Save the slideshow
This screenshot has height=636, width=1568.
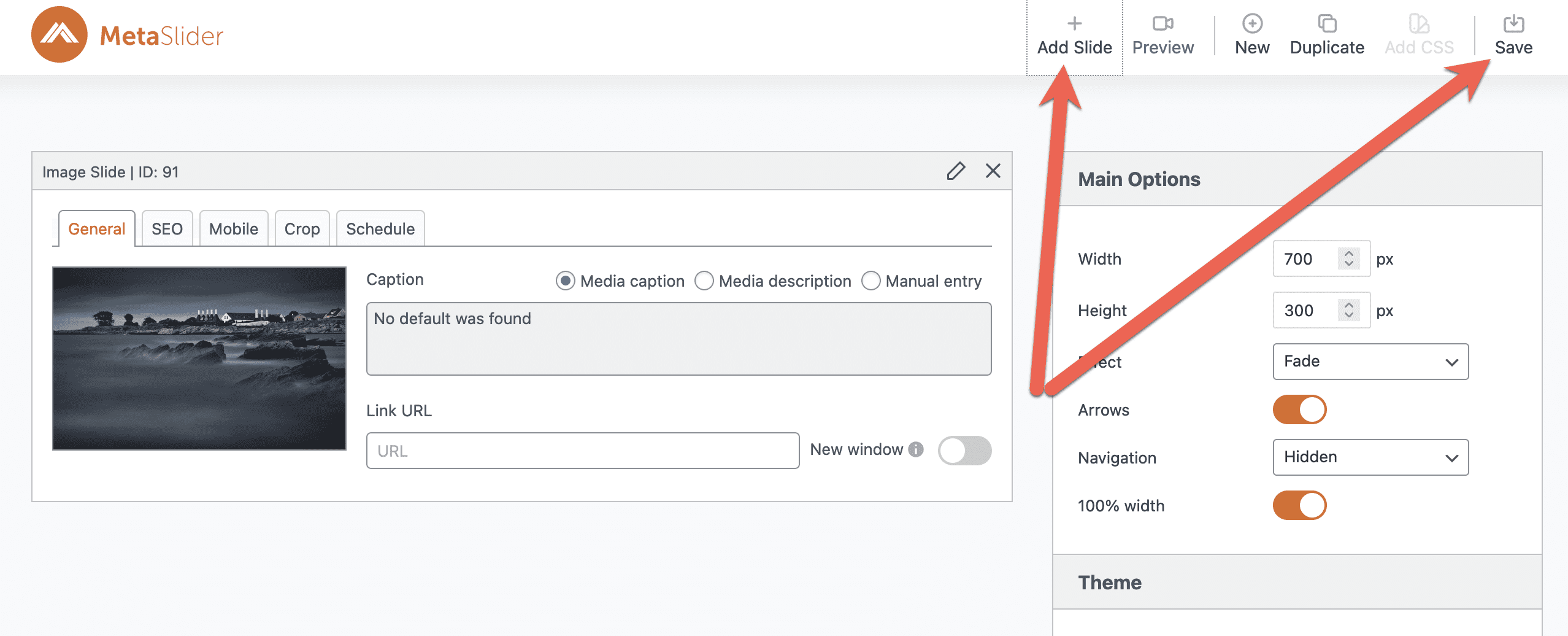pyautogui.click(x=1513, y=36)
